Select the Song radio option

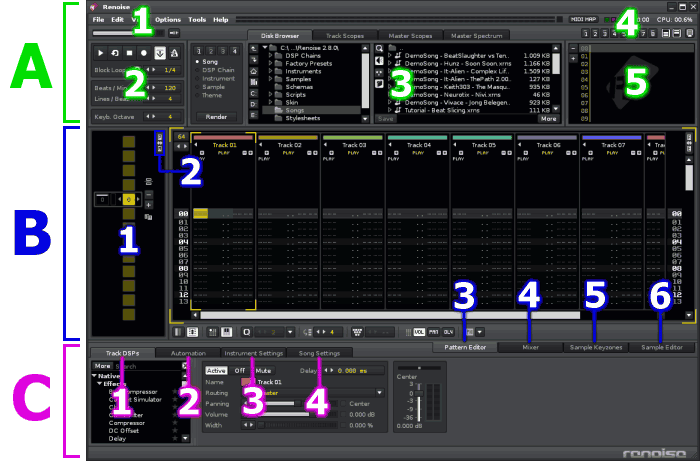pos(207,62)
